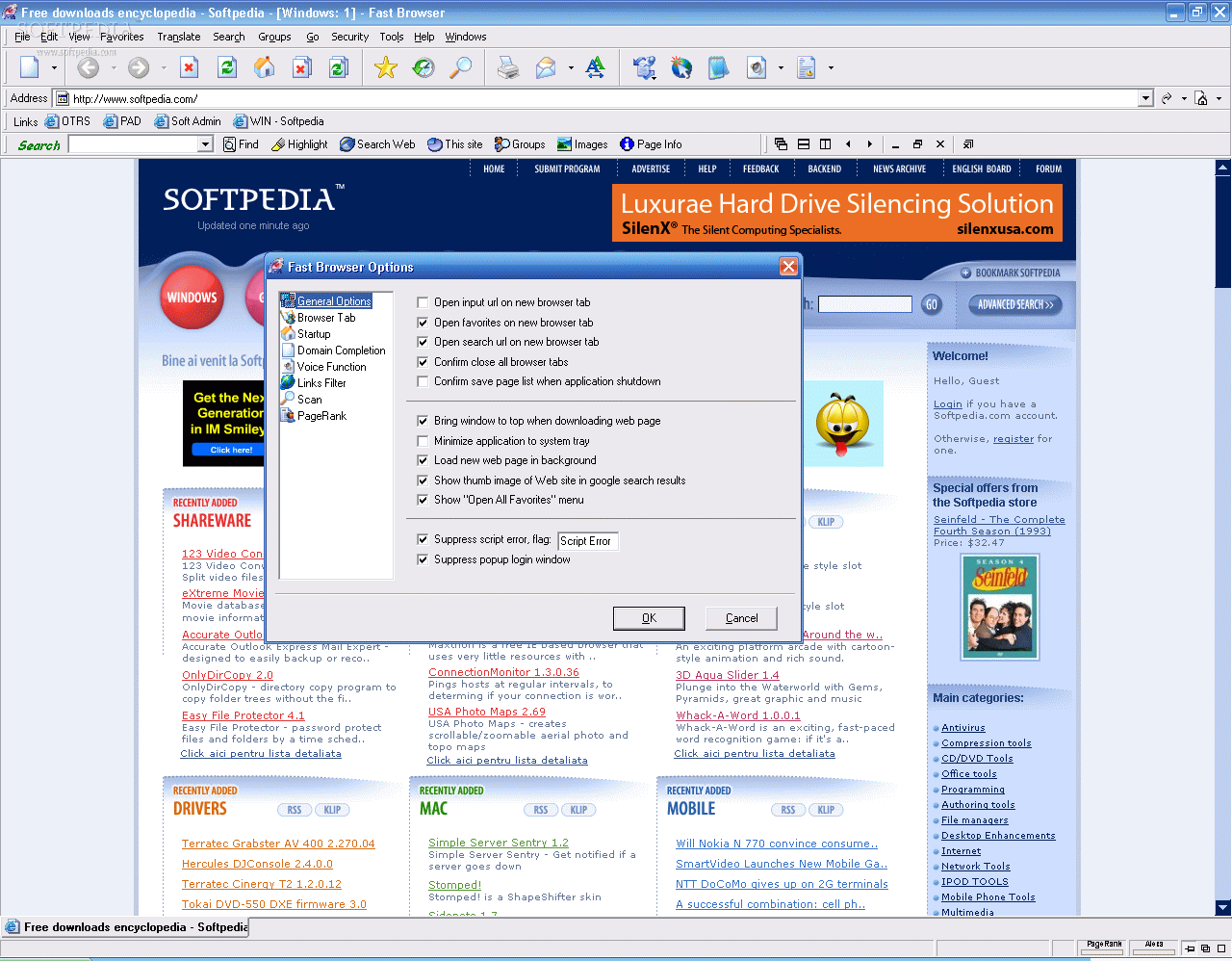Click the globe icon in main toolbar
Viewport: 1232px width, 961px height.
(681, 67)
